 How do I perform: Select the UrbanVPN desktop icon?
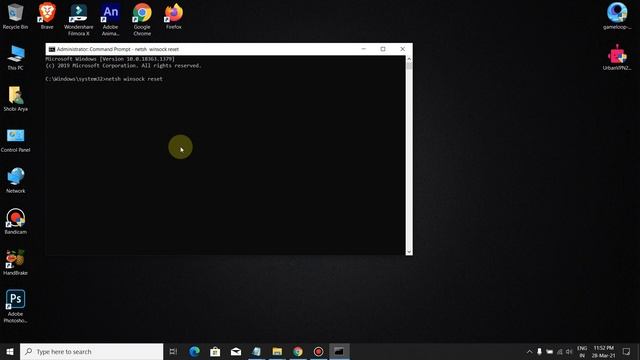click(617, 58)
